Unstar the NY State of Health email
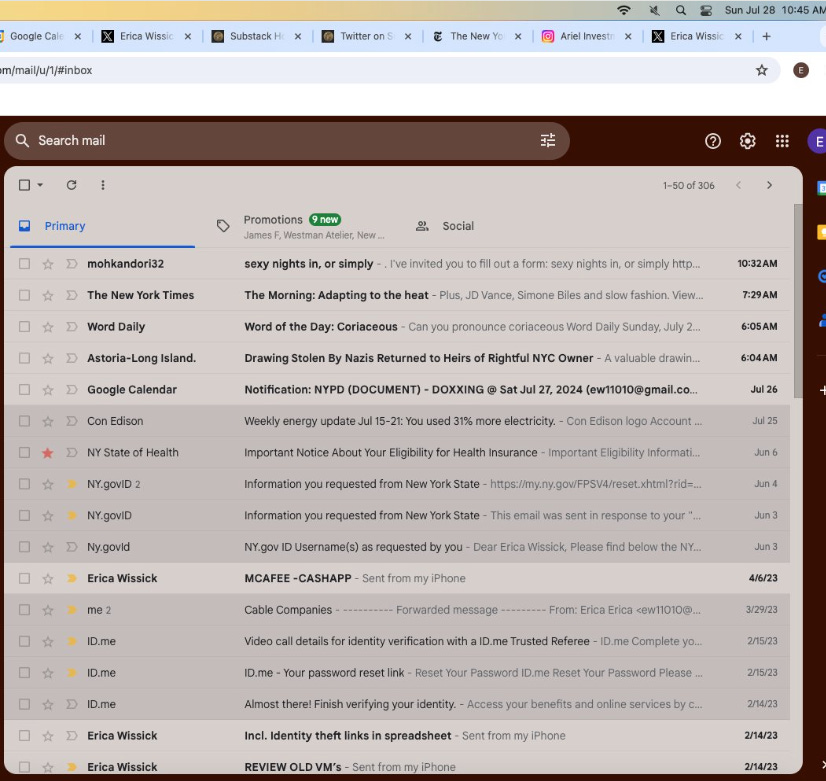This screenshot has height=781, width=826. coord(48,452)
